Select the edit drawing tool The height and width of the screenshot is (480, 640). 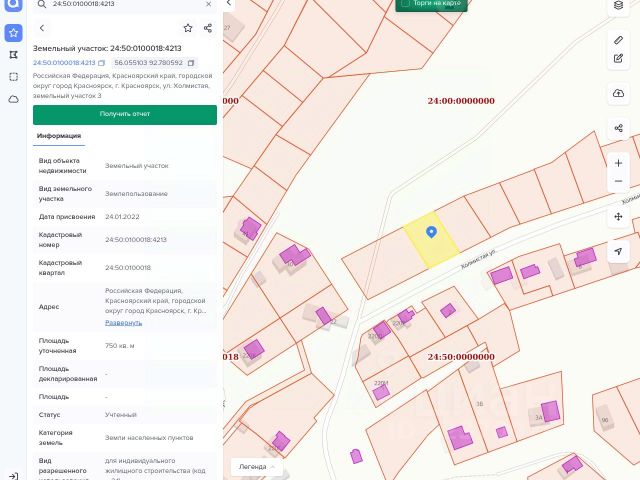[618, 58]
